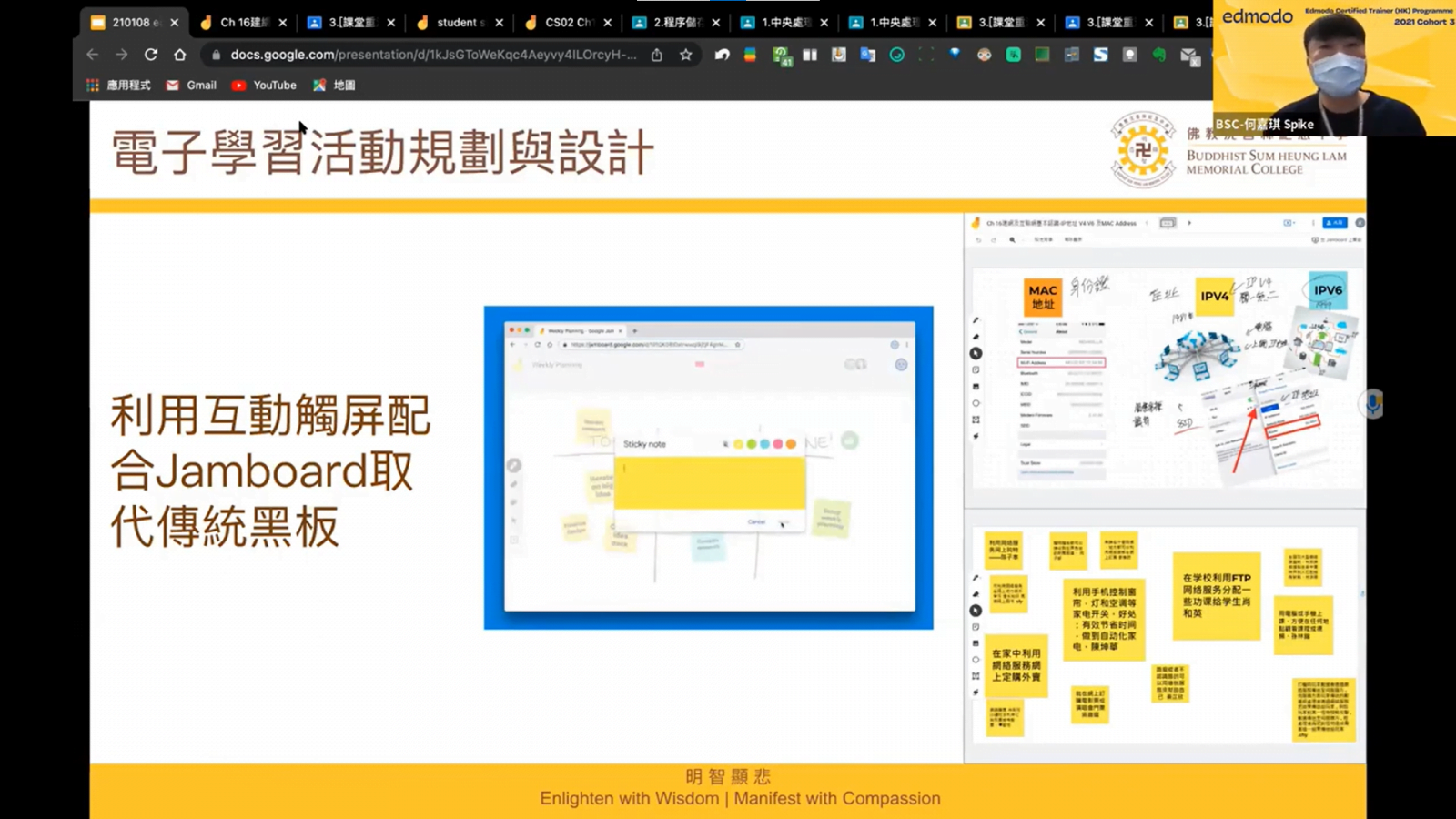Pick the blue sticky note color swatch

764,444
